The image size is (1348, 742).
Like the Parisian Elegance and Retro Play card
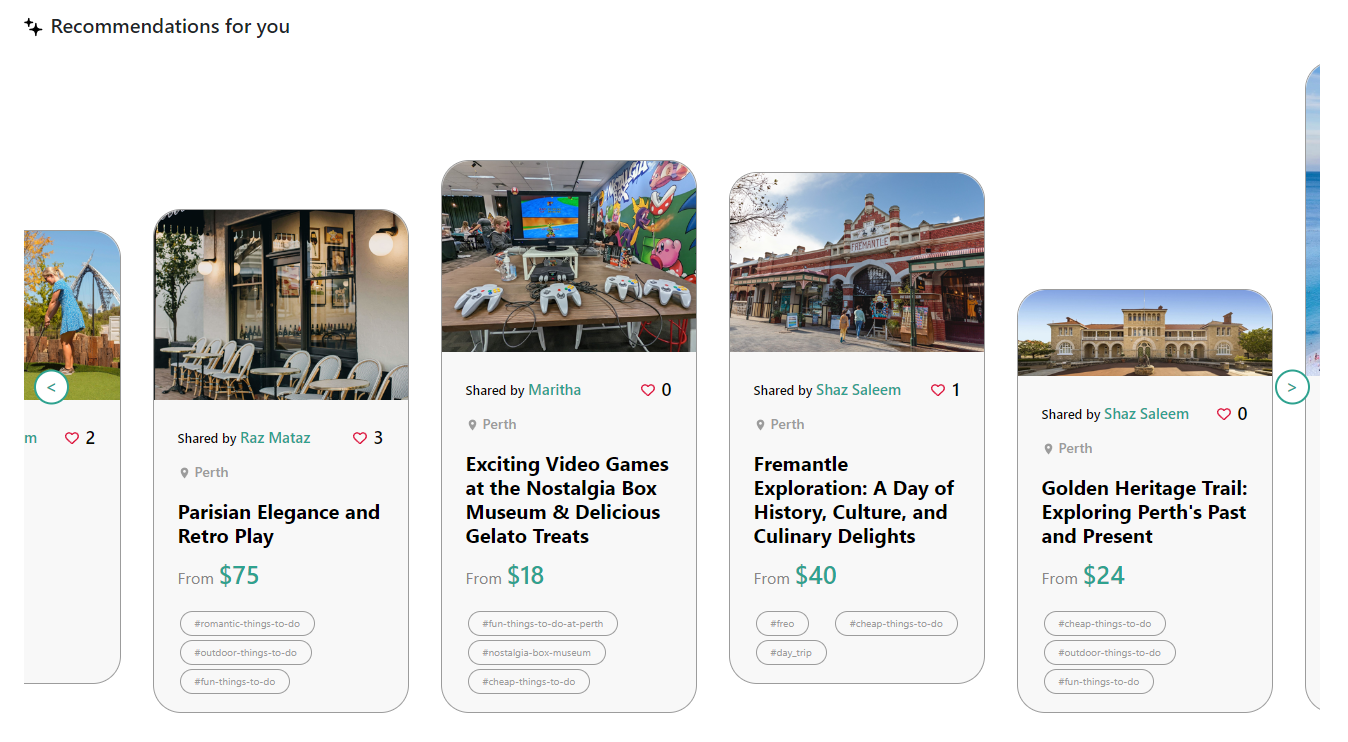pyautogui.click(x=360, y=438)
